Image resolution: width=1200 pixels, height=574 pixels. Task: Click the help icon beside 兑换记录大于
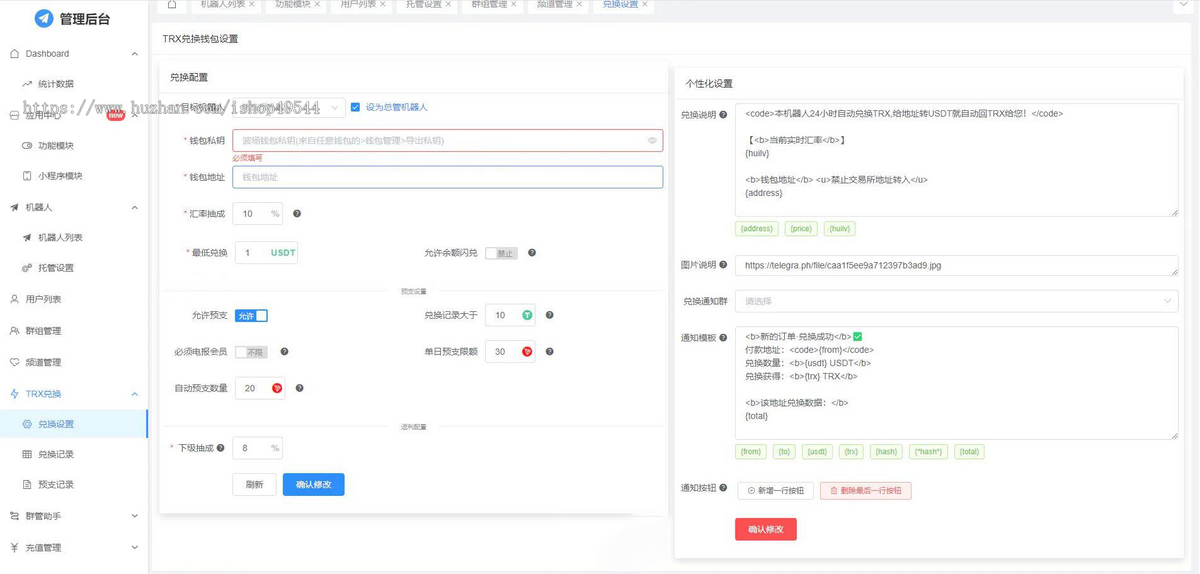click(550, 315)
